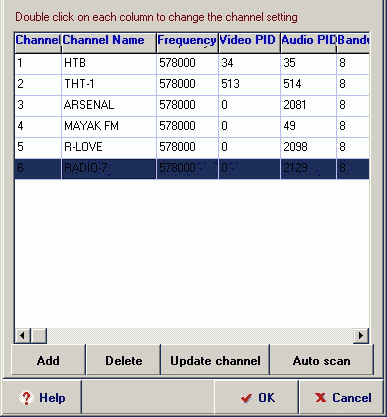Select the THT-1 channel name cell
This screenshot has height=417, width=387.
pyautogui.click(x=109, y=84)
